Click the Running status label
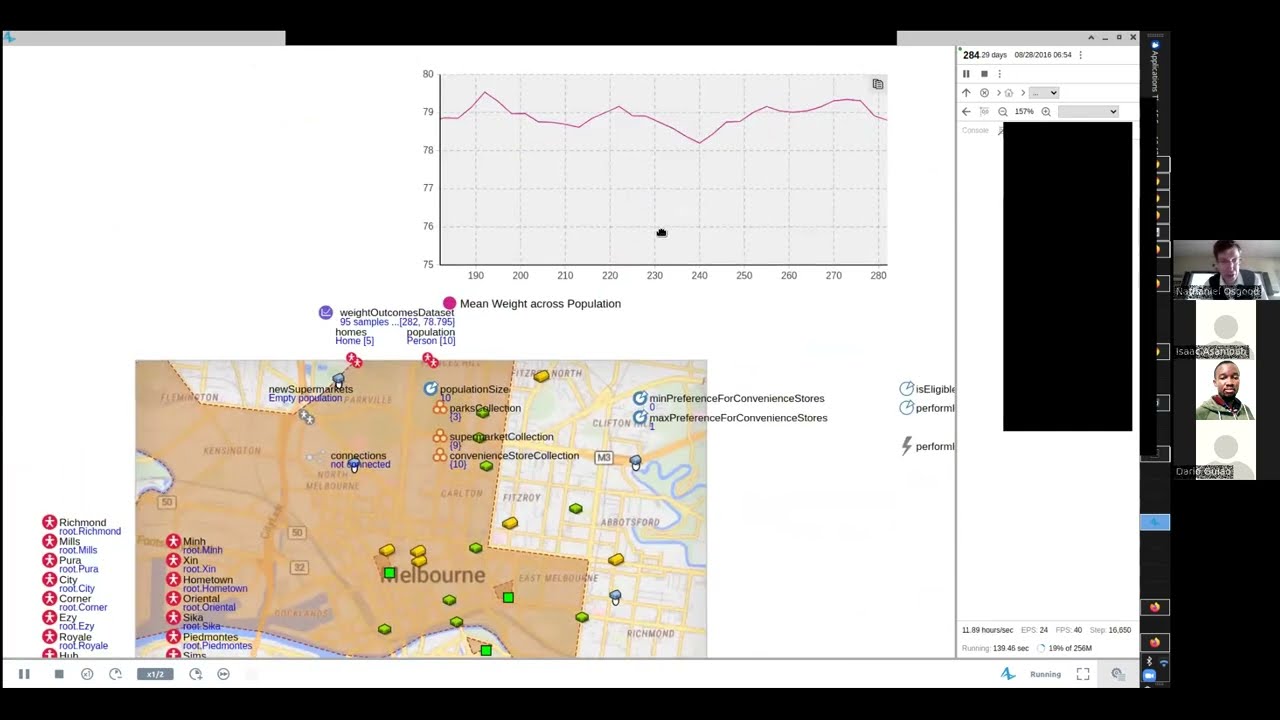Image resolution: width=1280 pixels, height=720 pixels. click(1045, 675)
